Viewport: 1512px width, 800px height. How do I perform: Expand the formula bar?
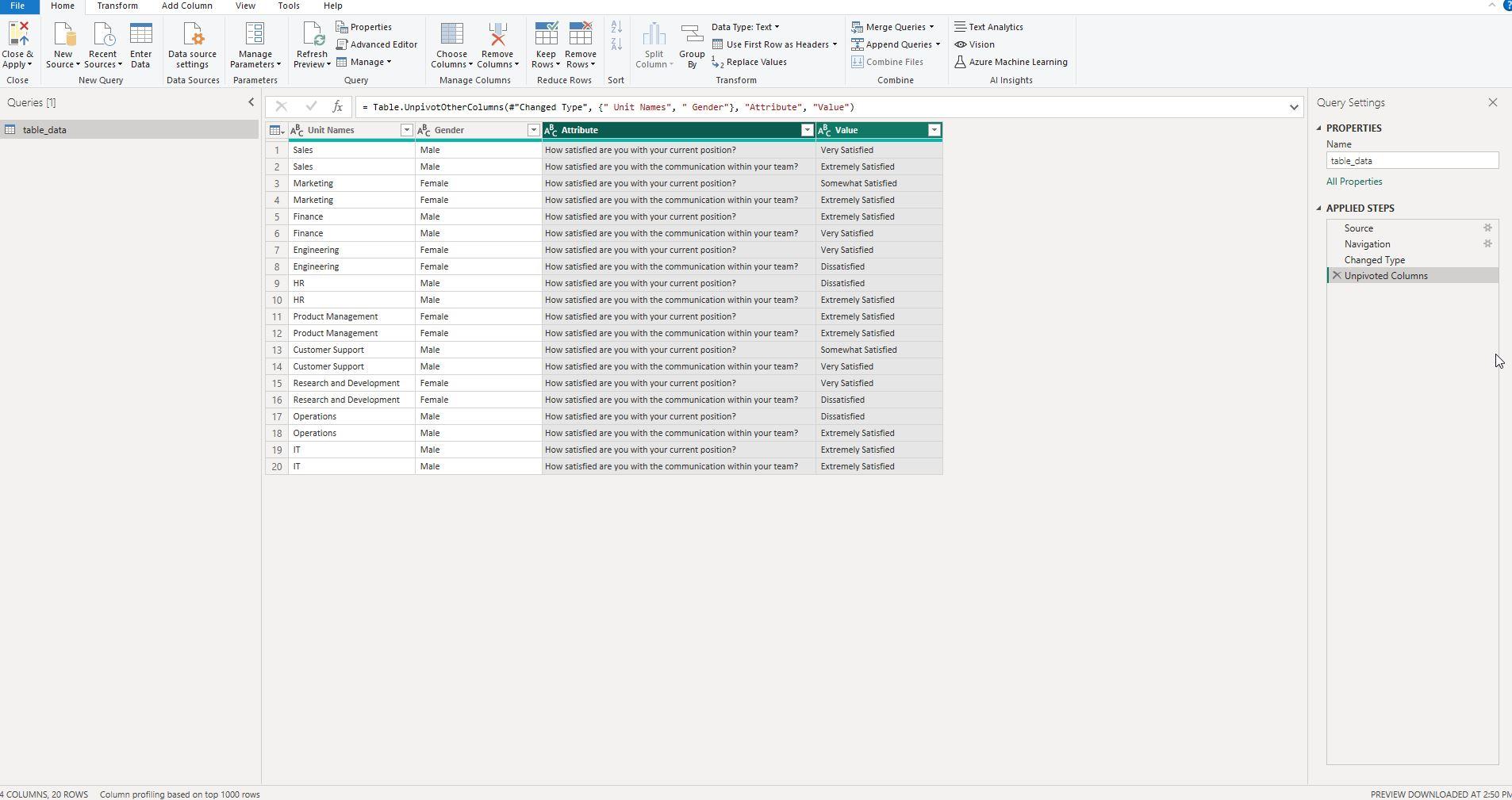click(x=1294, y=107)
